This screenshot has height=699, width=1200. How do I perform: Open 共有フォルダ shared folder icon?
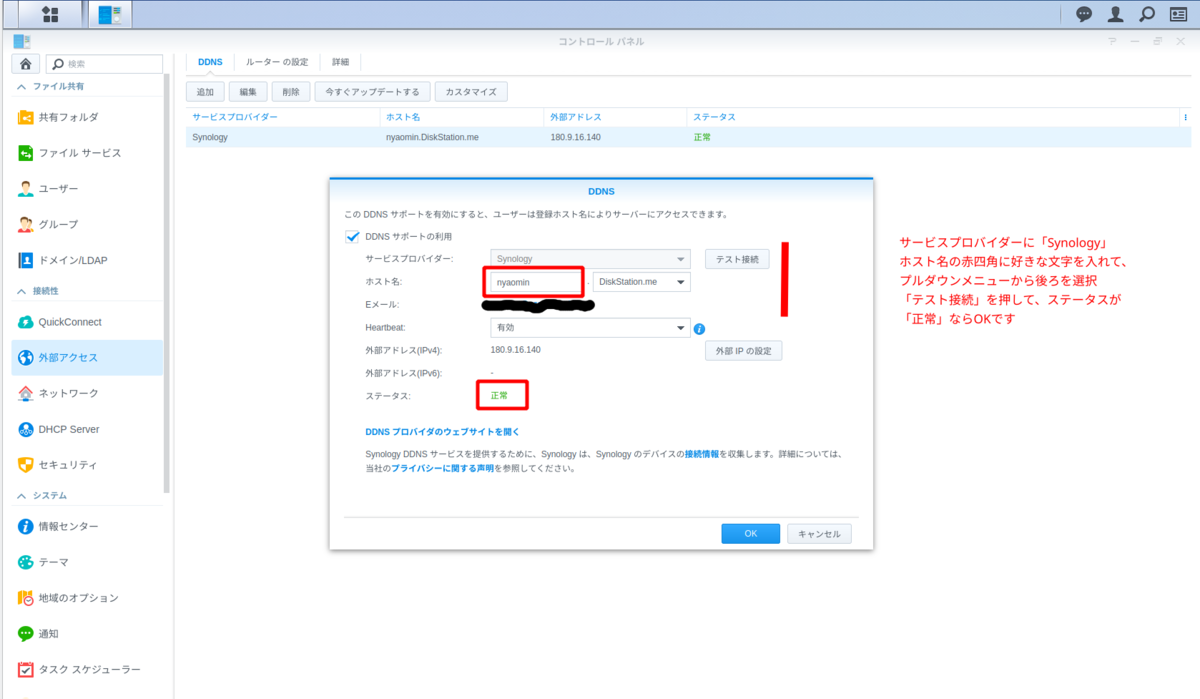(x=26, y=117)
